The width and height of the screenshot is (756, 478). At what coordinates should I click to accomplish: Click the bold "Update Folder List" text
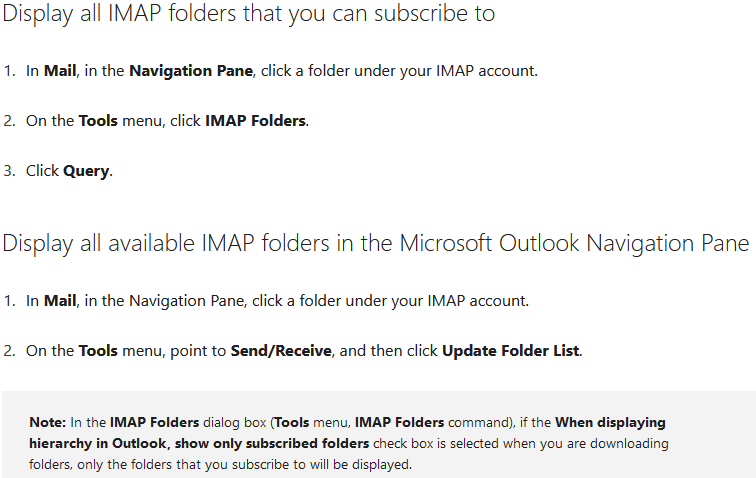click(x=510, y=351)
